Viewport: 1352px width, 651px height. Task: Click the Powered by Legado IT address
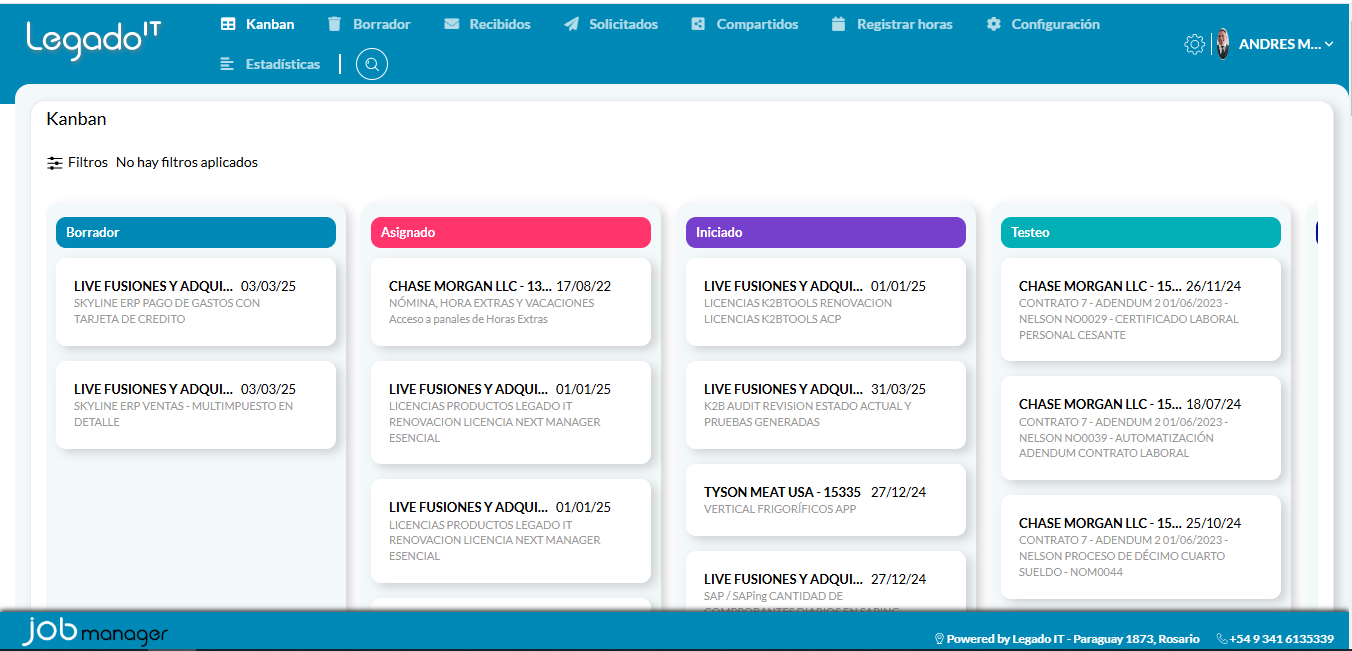click(1074, 638)
